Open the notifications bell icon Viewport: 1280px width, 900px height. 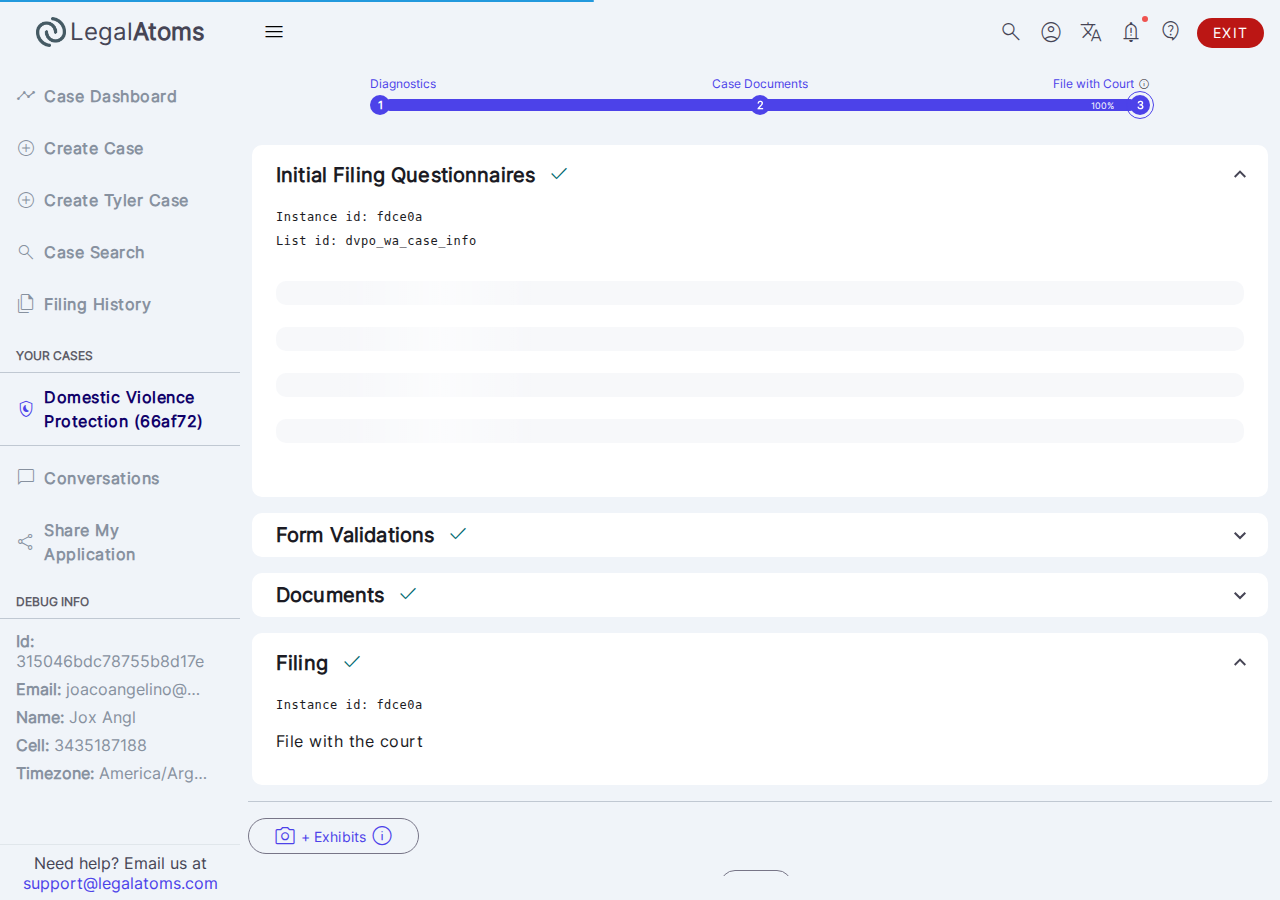[1131, 32]
